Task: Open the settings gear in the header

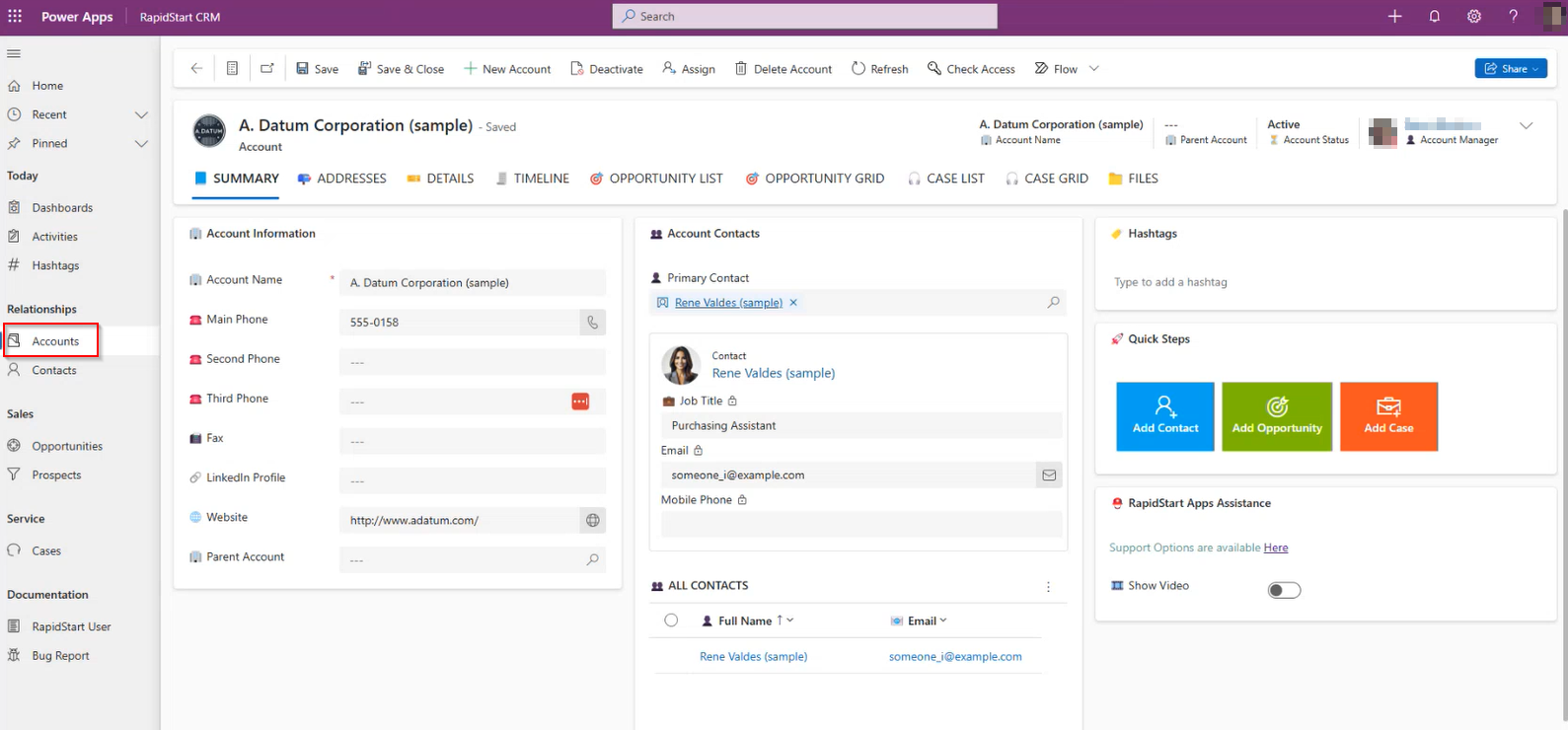Action: (x=1473, y=17)
